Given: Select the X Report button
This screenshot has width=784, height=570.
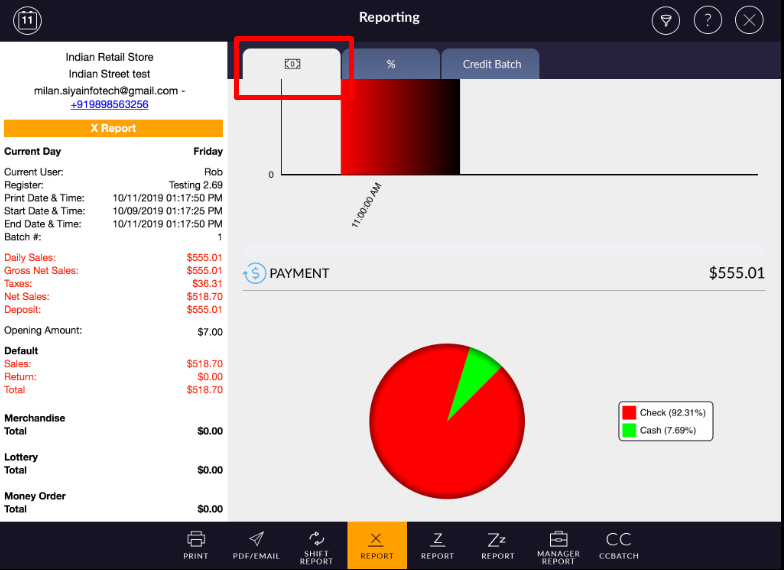Looking at the screenshot, I should pyautogui.click(x=377, y=545).
